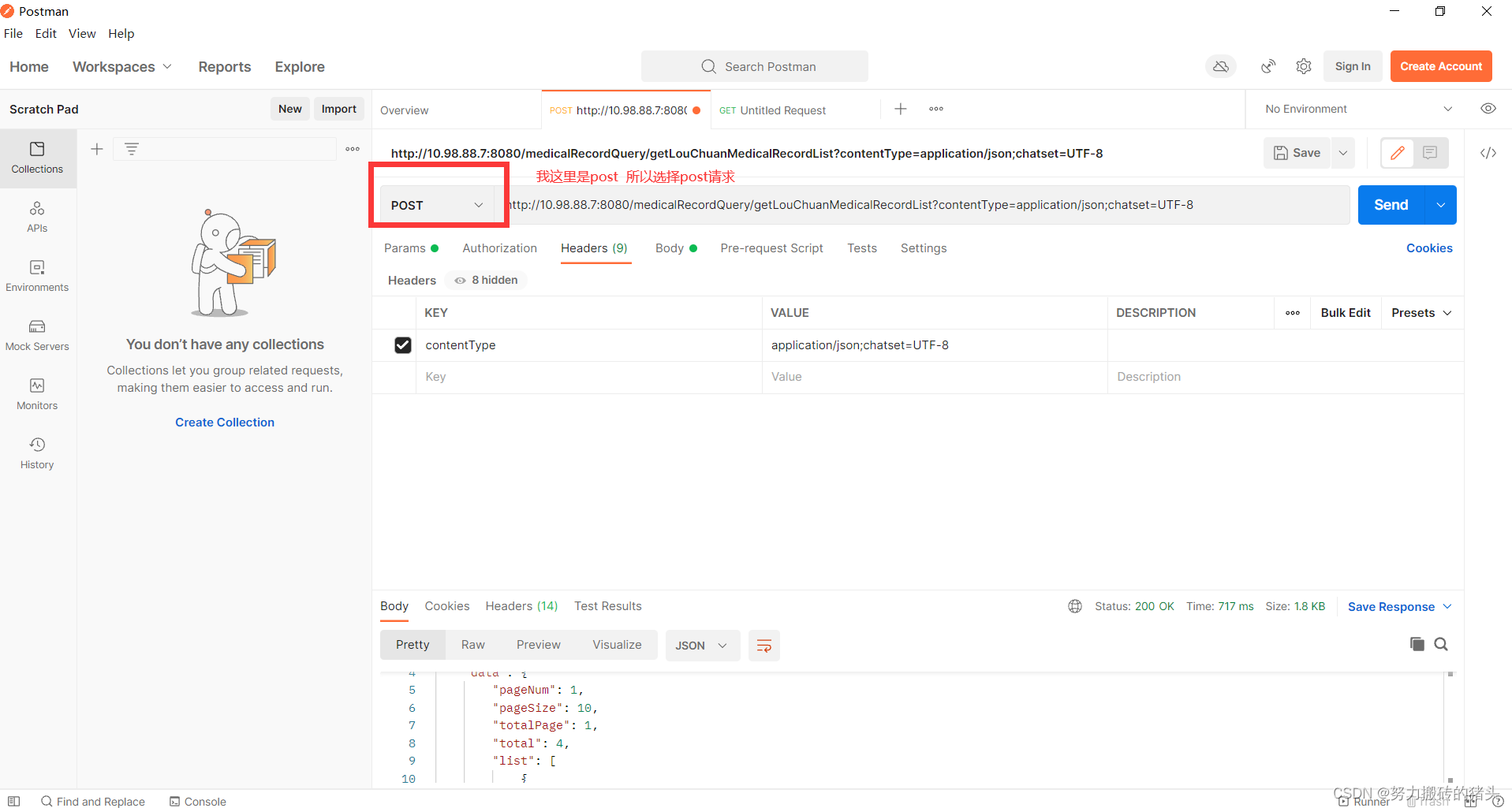Open tab options three-dot menu
This screenshot has width=1512, height=808.
(936, 109)
